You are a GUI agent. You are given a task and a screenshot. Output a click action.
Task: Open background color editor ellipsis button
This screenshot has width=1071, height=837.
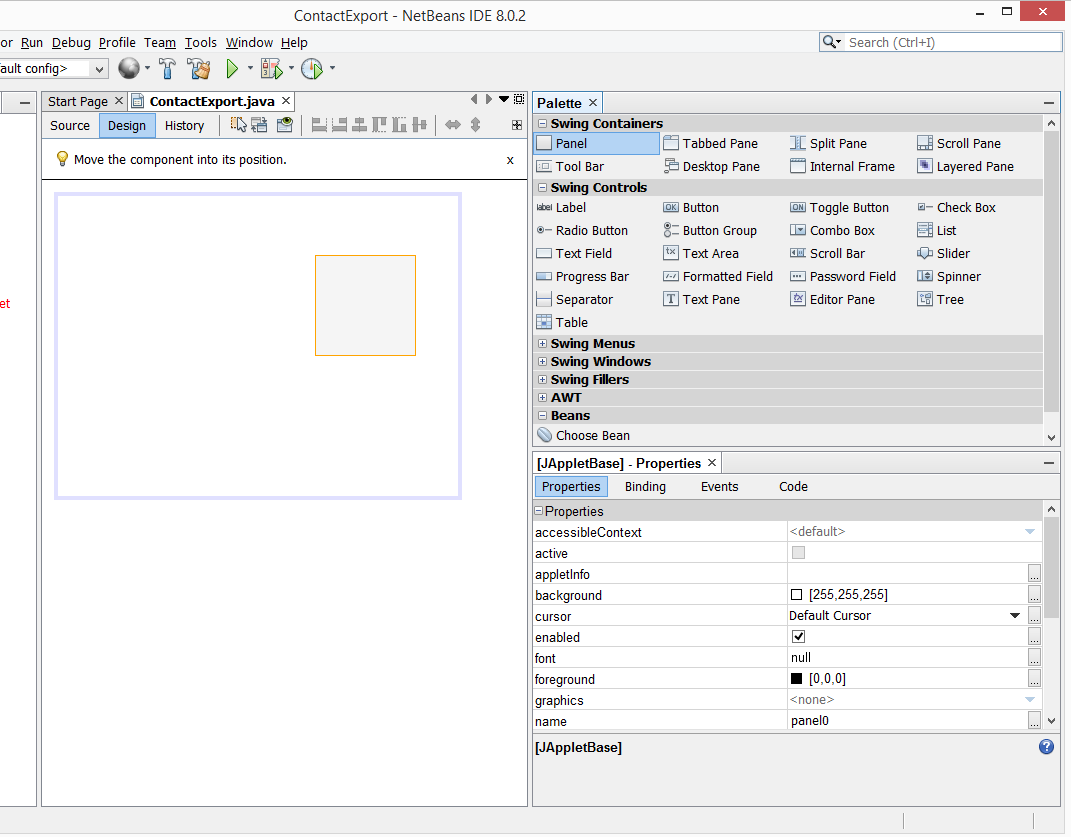click(x=1034, y=595)
